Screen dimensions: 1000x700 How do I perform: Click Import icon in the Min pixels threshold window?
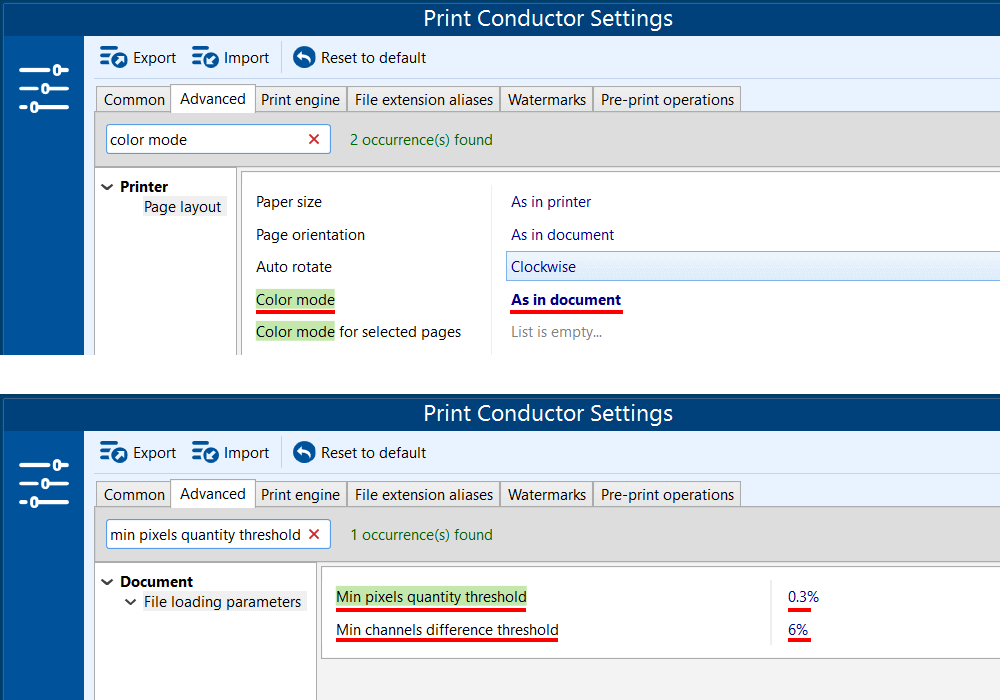click(x=206, y=453)
